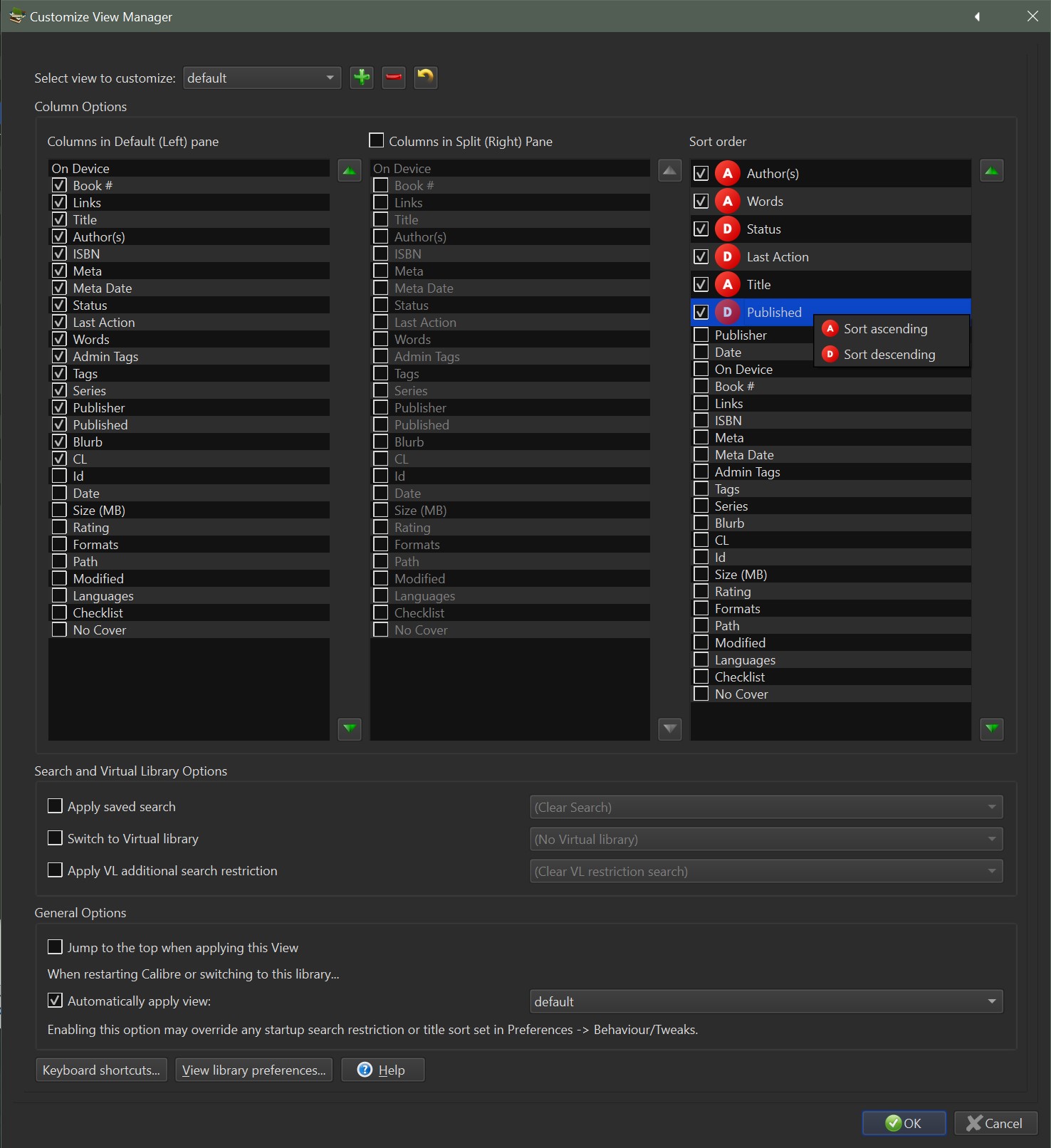Uncheck Published in Sort order list

[701, 313]
